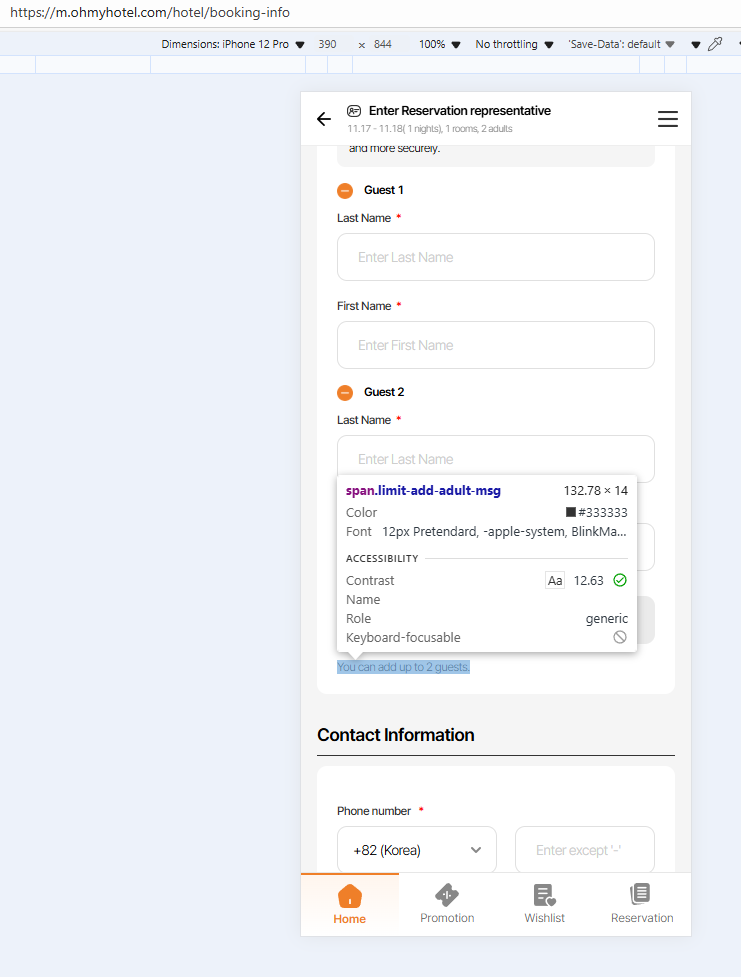Image resolution: width=741 pixels, height=977 pixels.
Task: Click Guest 1 Last Name field
Action: [x=496, y=257]
